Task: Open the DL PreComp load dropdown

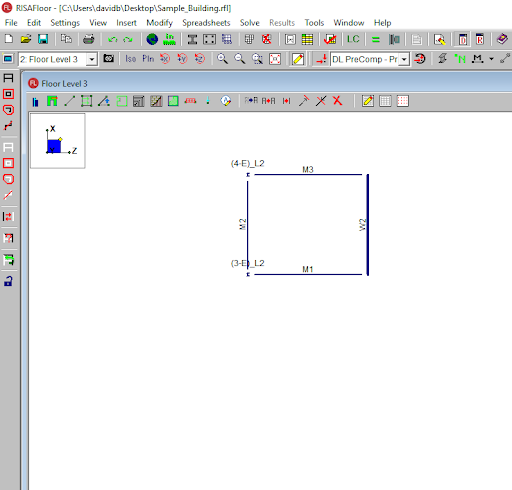Action: [404, 60]
